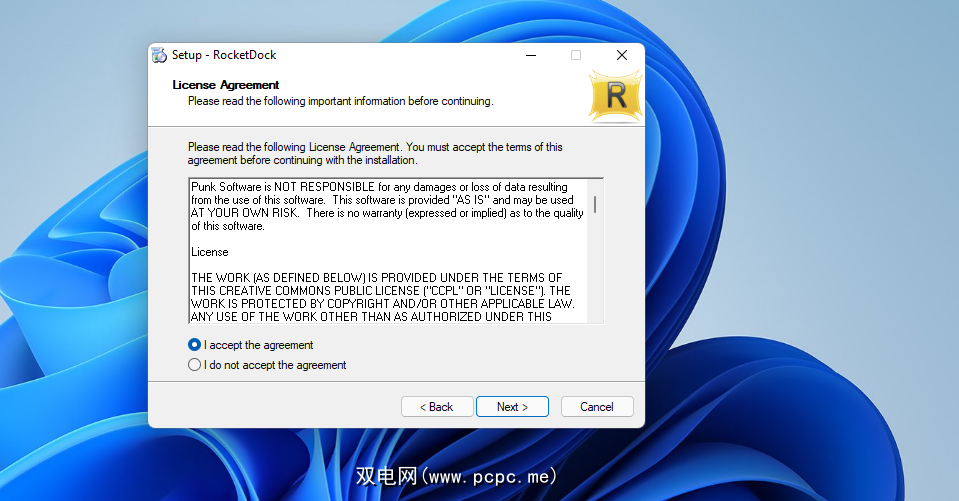Image resolution: width=959 pixels, height=501 pixels.
Task: Click 'AT YOUR OWN RISK' line
Action: pyautogui.click(x=387, y=213)
